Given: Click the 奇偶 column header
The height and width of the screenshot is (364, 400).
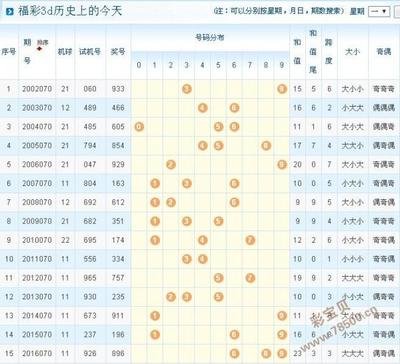Looking at the screenshot, I should (384, 52).
